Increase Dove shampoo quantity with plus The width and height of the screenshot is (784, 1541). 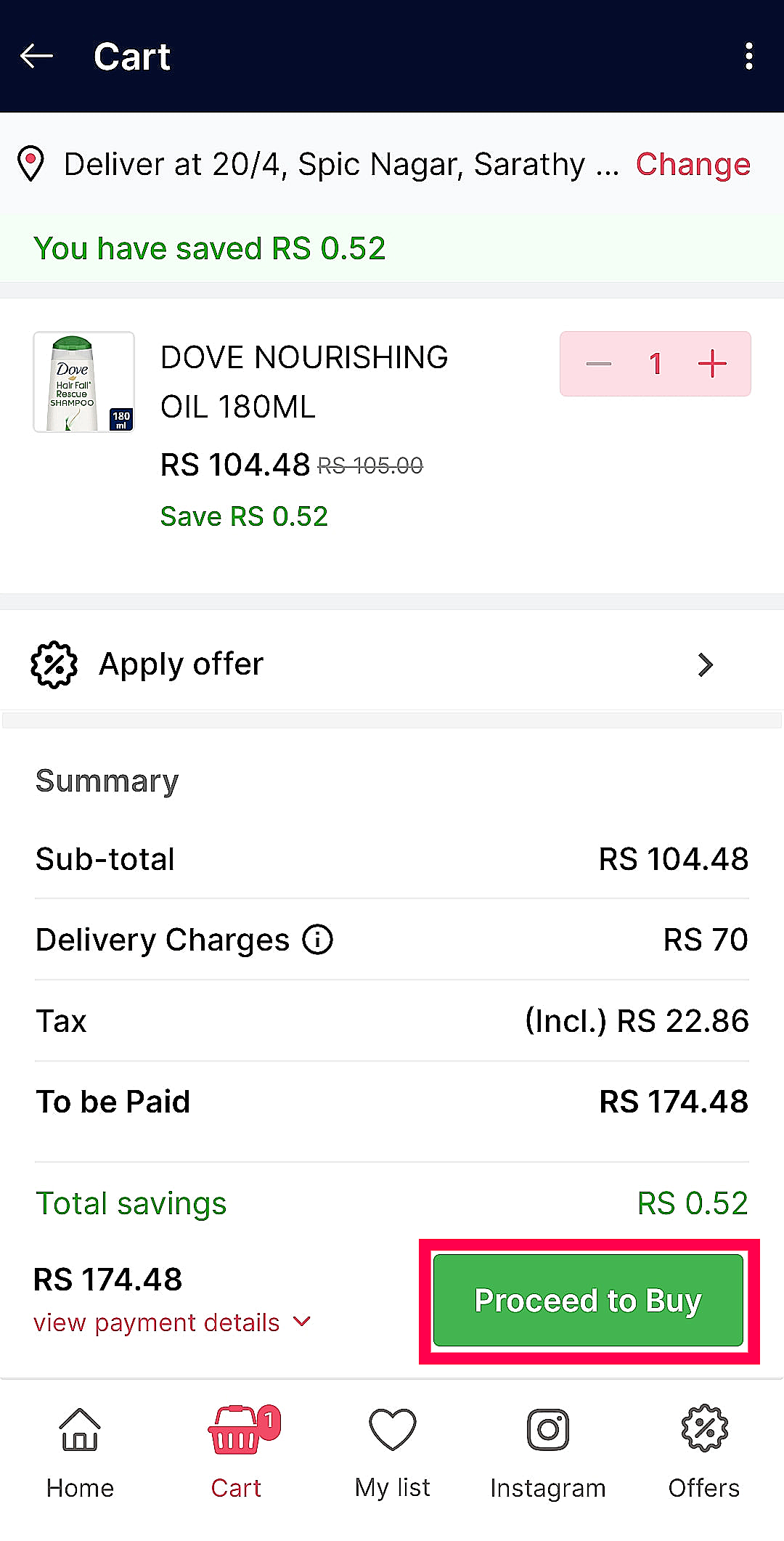pyautogui.click(x=712, y=364)
